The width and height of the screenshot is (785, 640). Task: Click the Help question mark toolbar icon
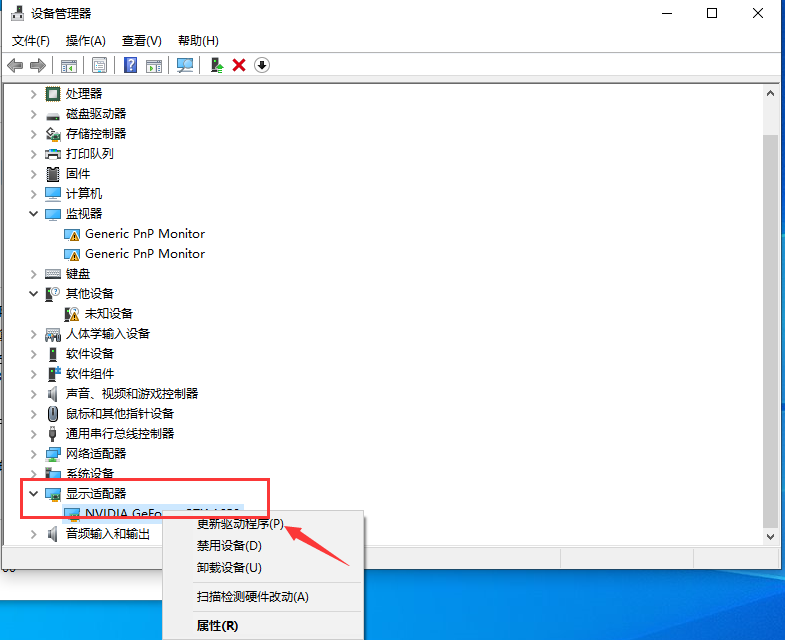point(130,65)
